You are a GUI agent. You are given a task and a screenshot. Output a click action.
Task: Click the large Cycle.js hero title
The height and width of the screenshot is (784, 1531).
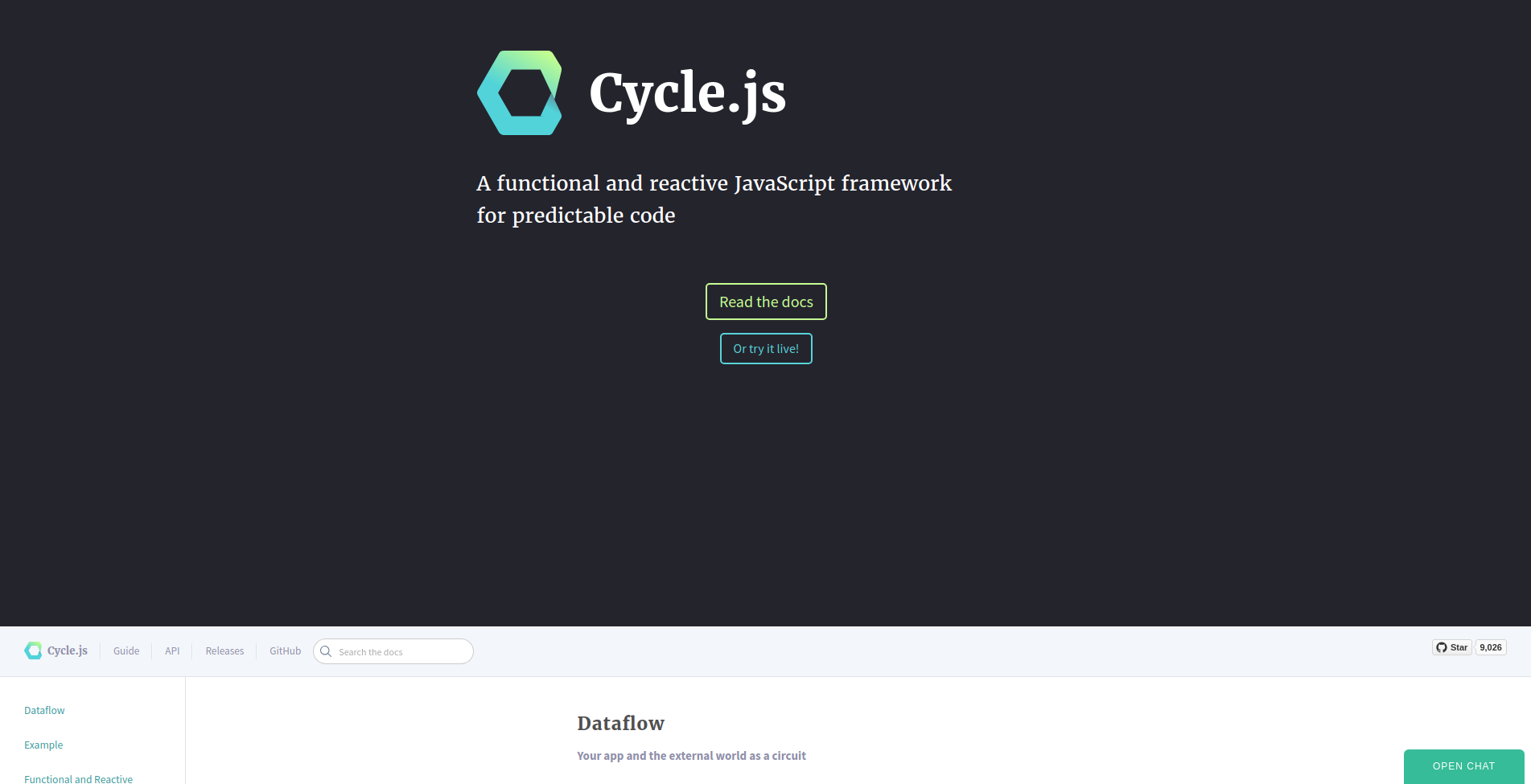[687, 93]
